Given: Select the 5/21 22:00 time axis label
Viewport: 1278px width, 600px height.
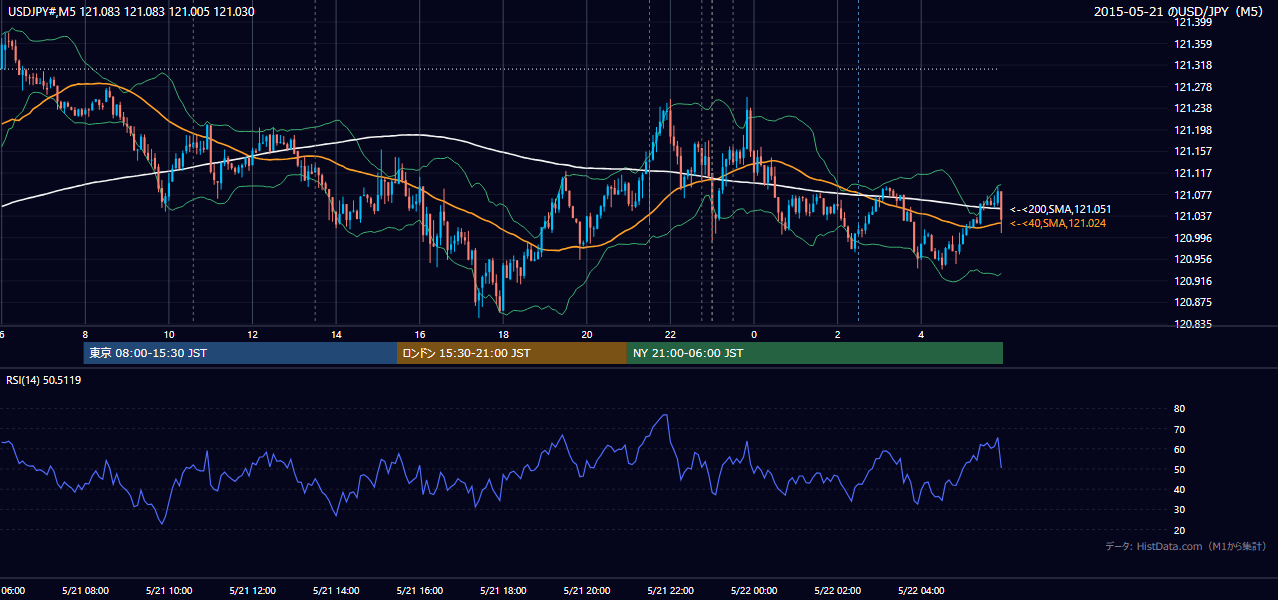Looking at the screenshot, I should [670, 591].
